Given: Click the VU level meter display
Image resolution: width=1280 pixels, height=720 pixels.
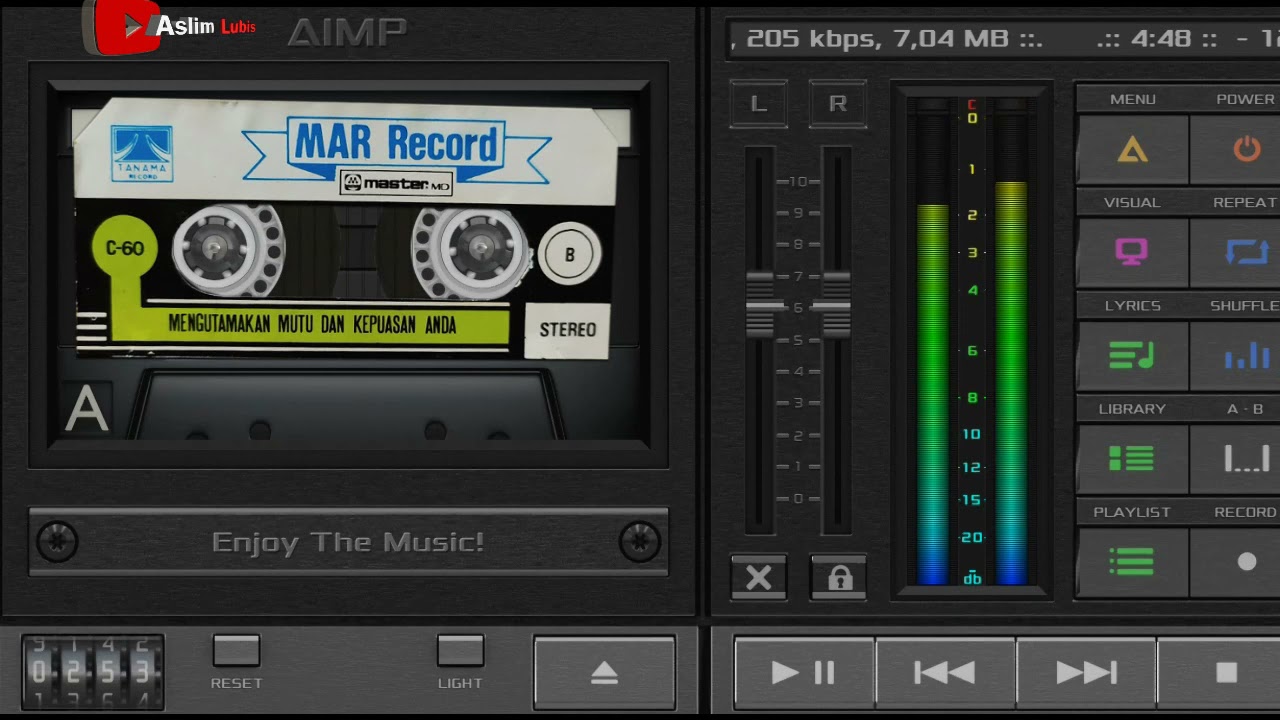Looking at the screenshot, I should 971,340.
